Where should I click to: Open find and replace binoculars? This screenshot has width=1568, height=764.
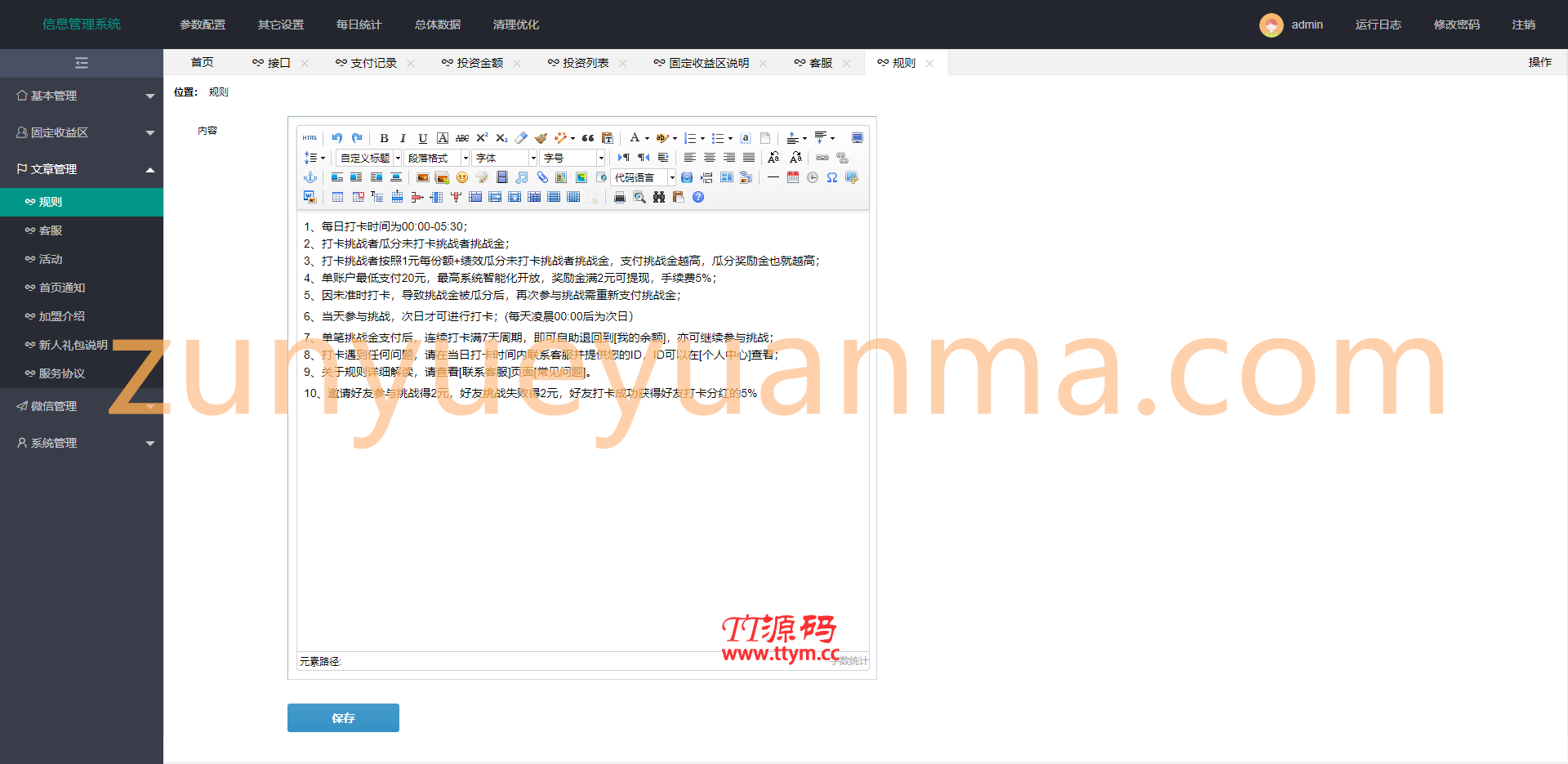[x=659, y=197]
